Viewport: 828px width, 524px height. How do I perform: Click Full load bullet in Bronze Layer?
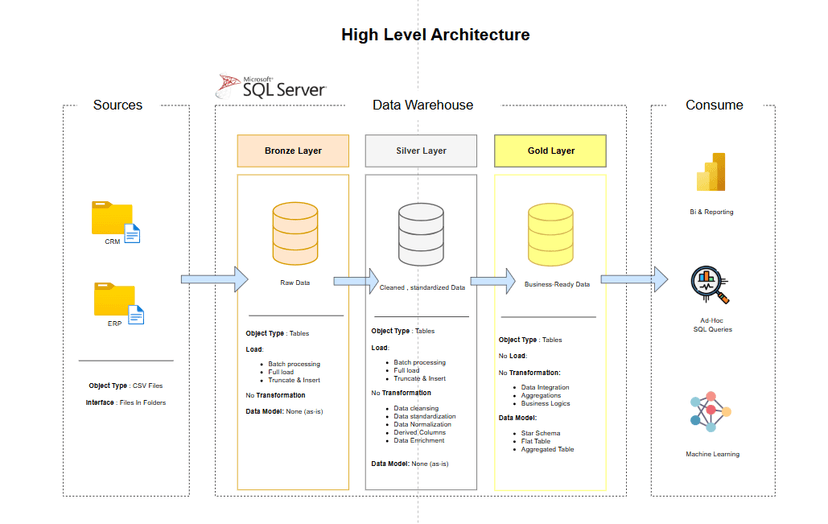[281, 372]
